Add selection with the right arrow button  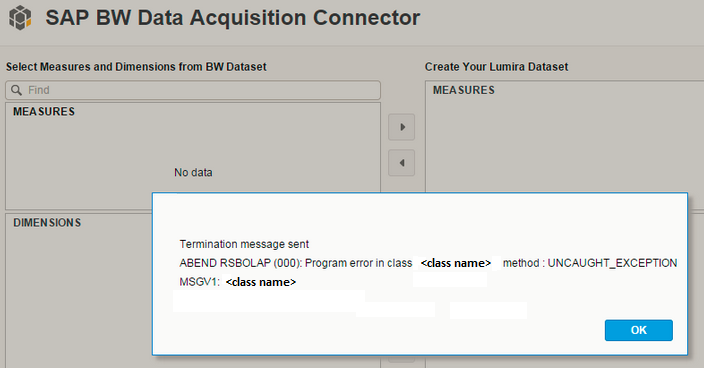click(x=401, y=127)
